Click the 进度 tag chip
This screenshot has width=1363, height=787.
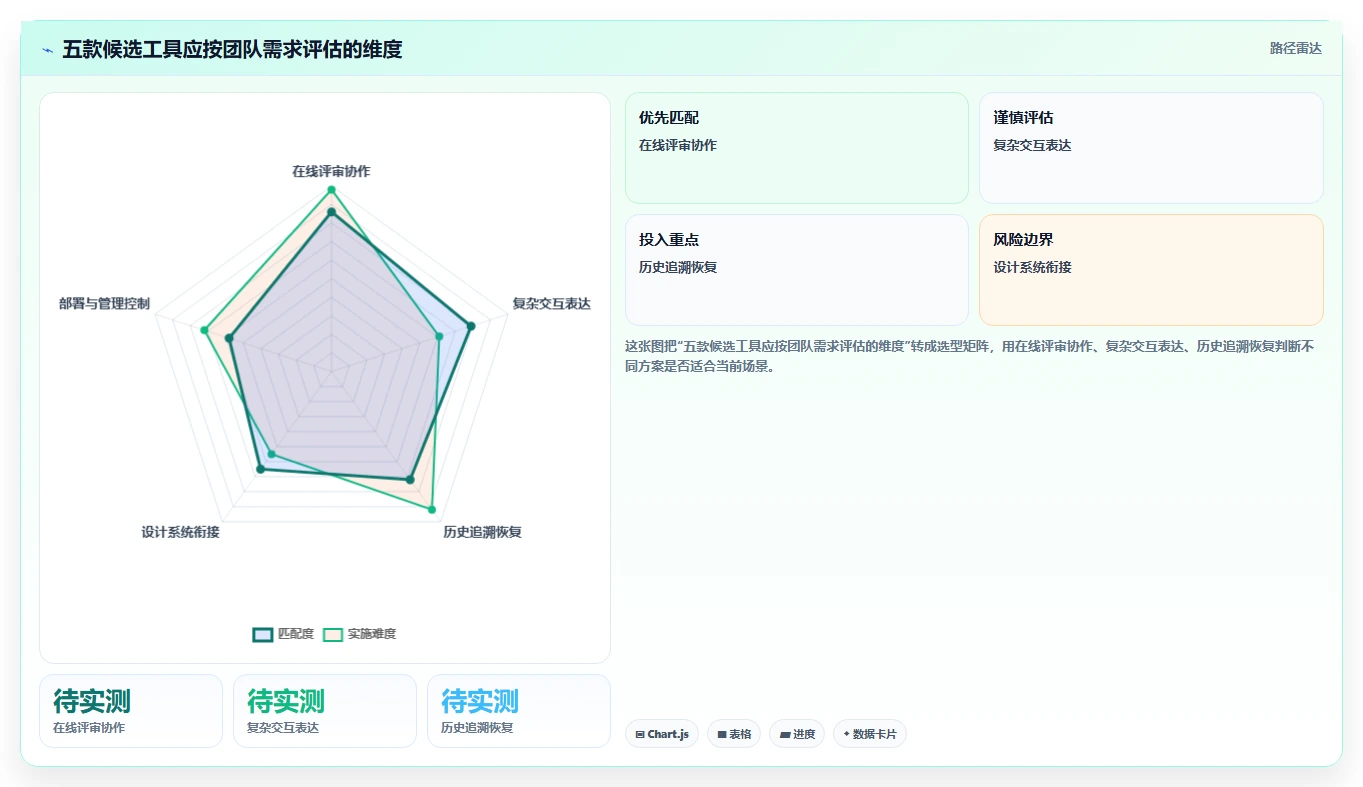click(x=798, y=734)
